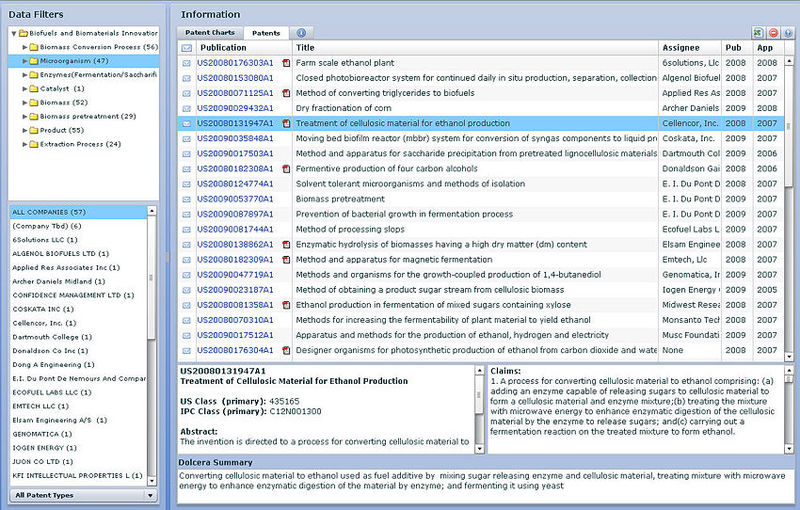Viewport: 800px width, 510px height.
Task: Click the mail icon beside US20080153080A1
Action: pyautogui.click(x=185, y=78)
